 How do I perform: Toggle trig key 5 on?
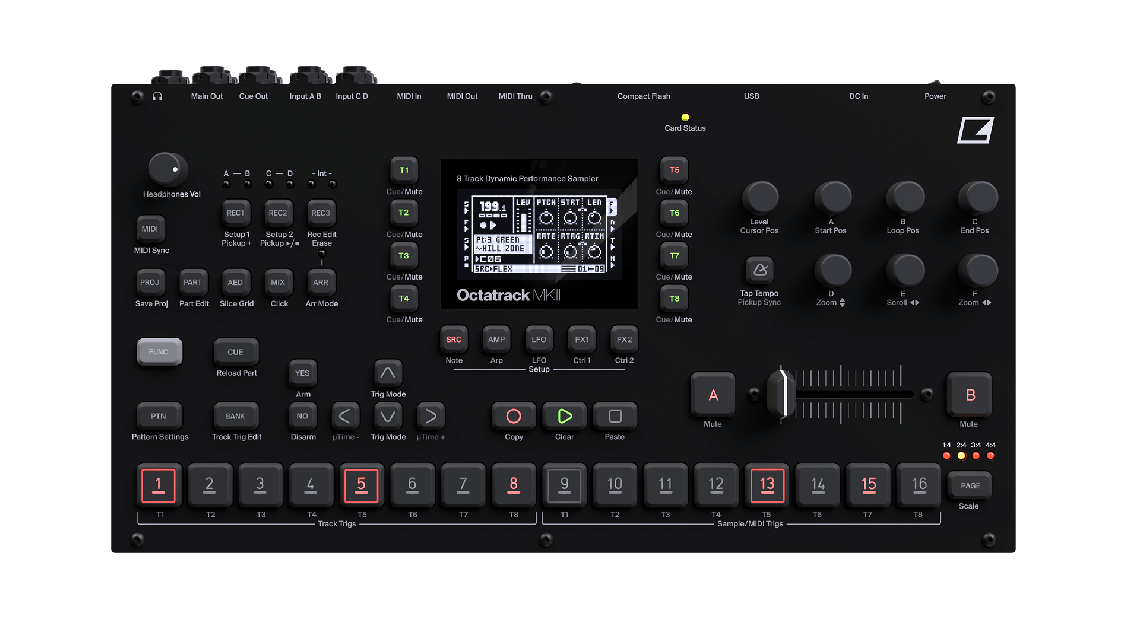click(x=361, y=484)
